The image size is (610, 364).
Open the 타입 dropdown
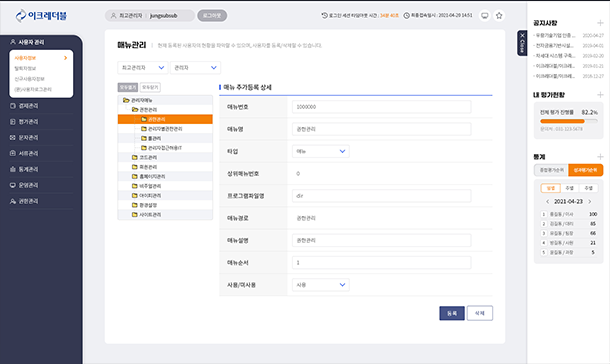[x=321, y=151]
